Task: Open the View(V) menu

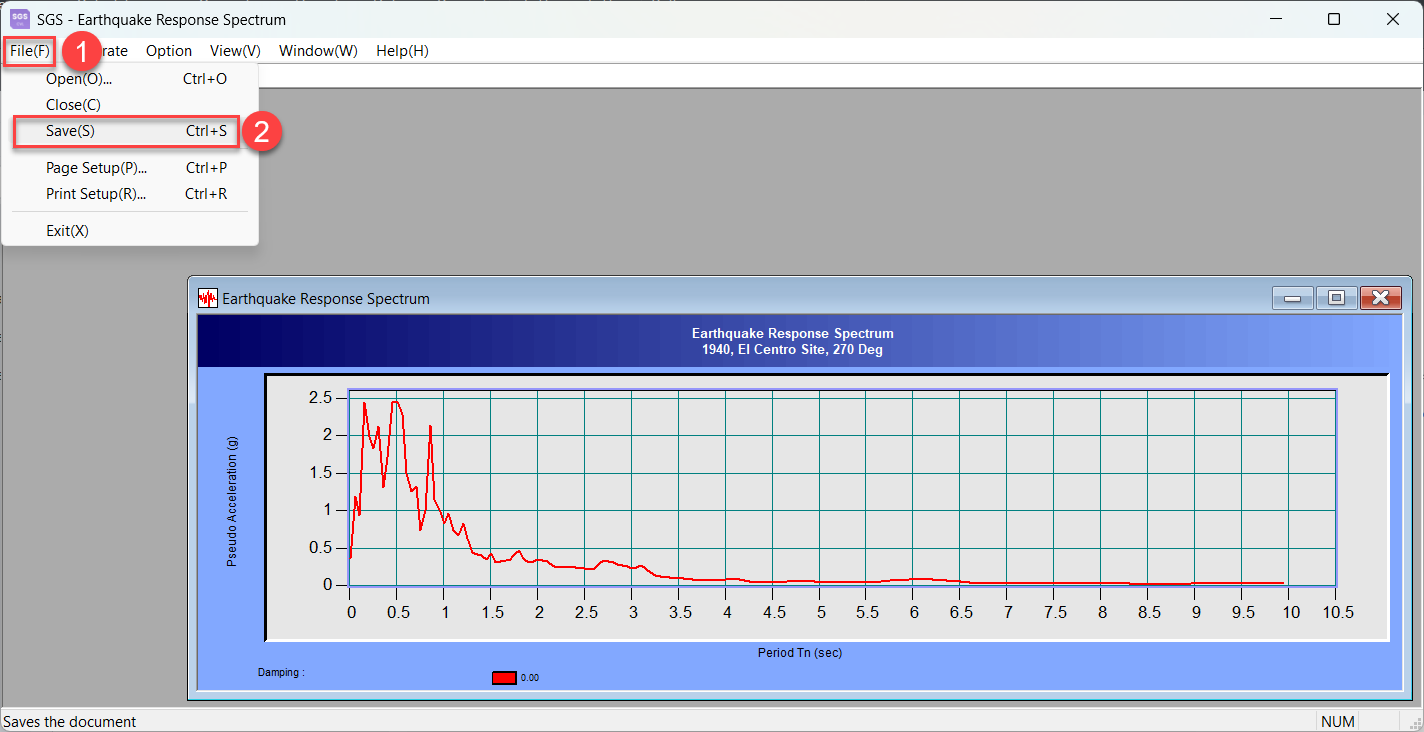Action: (x=235, y=50)
